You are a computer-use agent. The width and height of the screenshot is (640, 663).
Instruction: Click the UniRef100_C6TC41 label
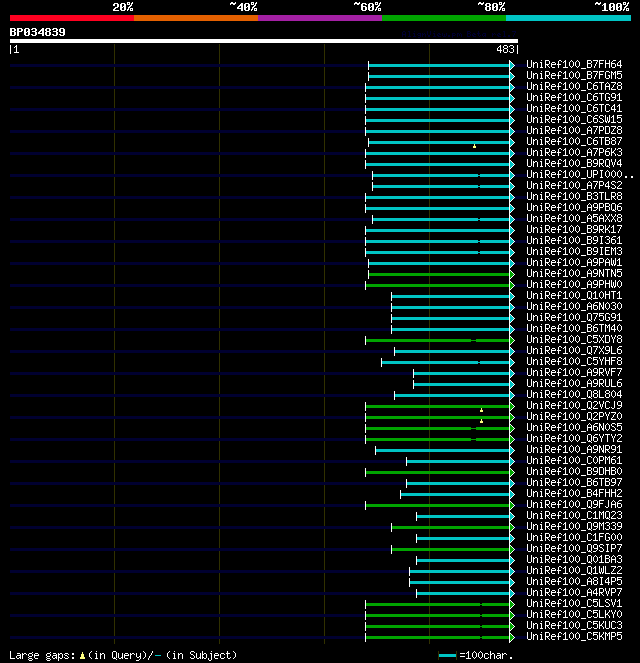(x=574, y=109)
